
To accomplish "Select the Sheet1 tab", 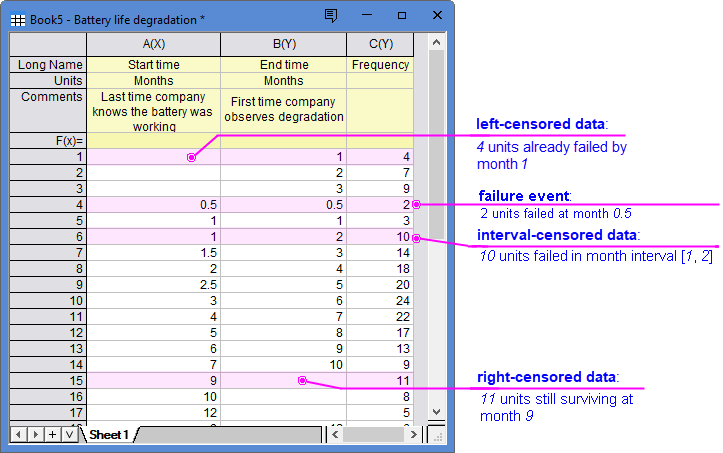I will 109,435.
